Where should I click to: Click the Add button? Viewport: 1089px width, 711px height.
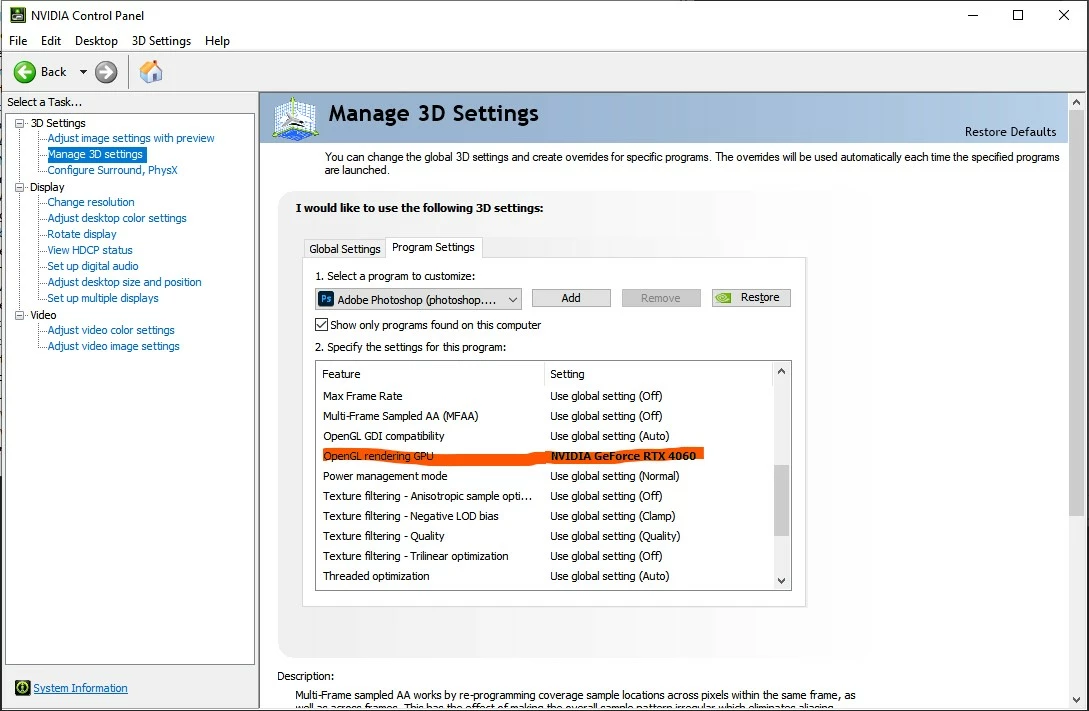pyautogui.click(x=571, y=298)
